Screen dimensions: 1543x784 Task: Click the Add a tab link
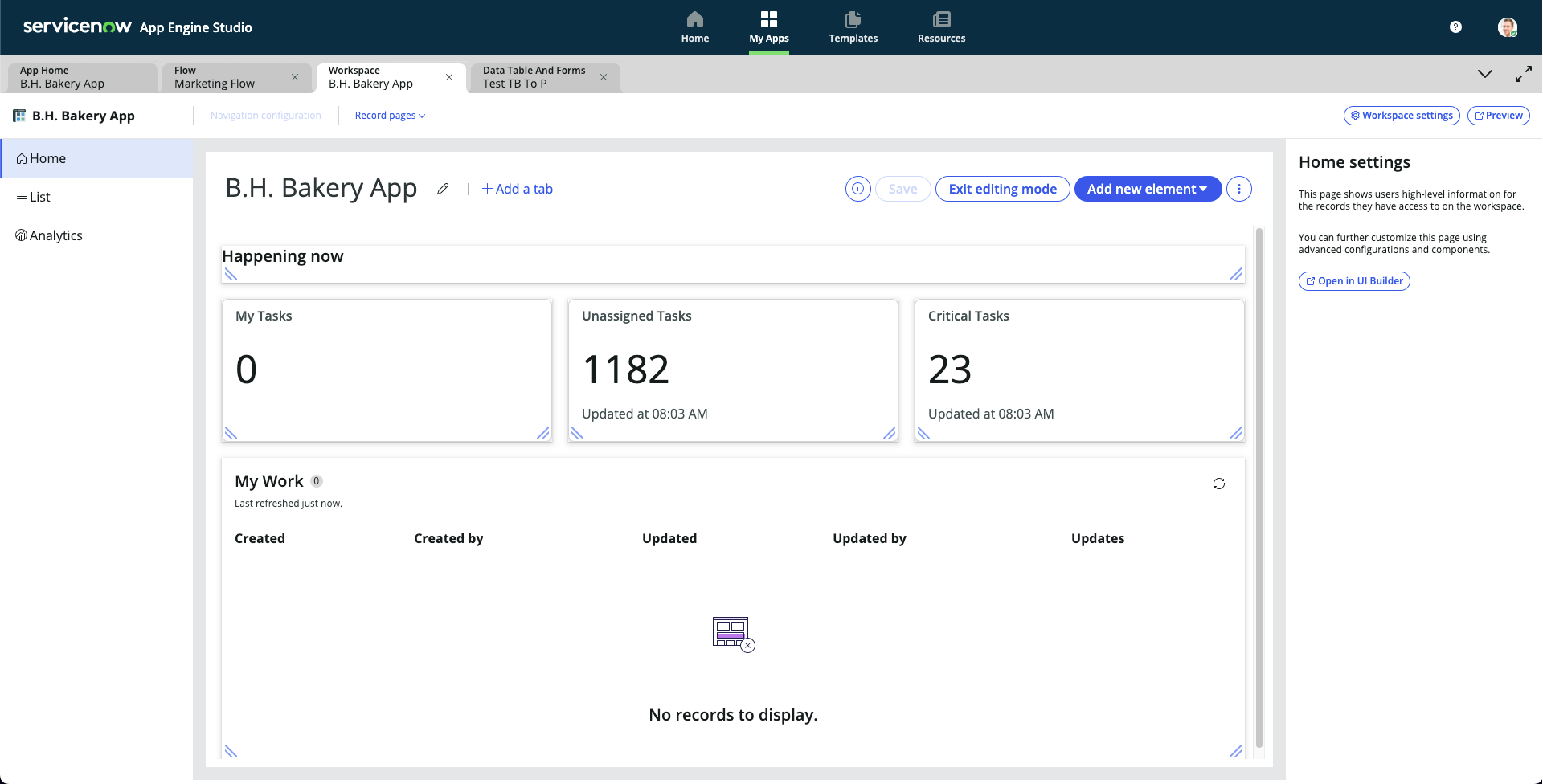click(x=518, y=189)
